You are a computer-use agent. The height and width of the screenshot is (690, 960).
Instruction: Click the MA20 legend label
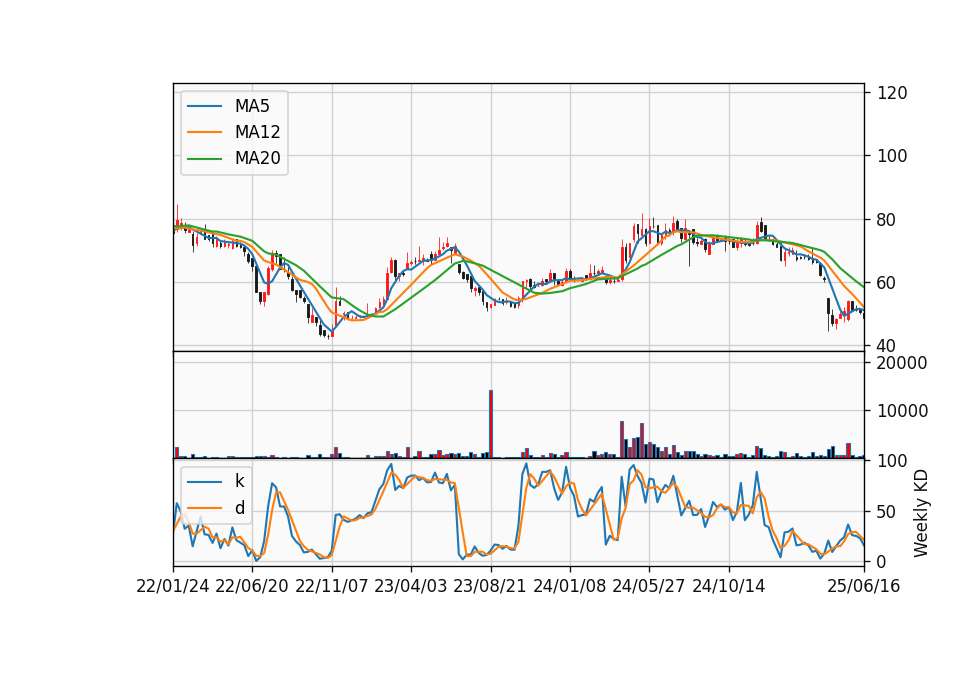(x=257, y=159)
